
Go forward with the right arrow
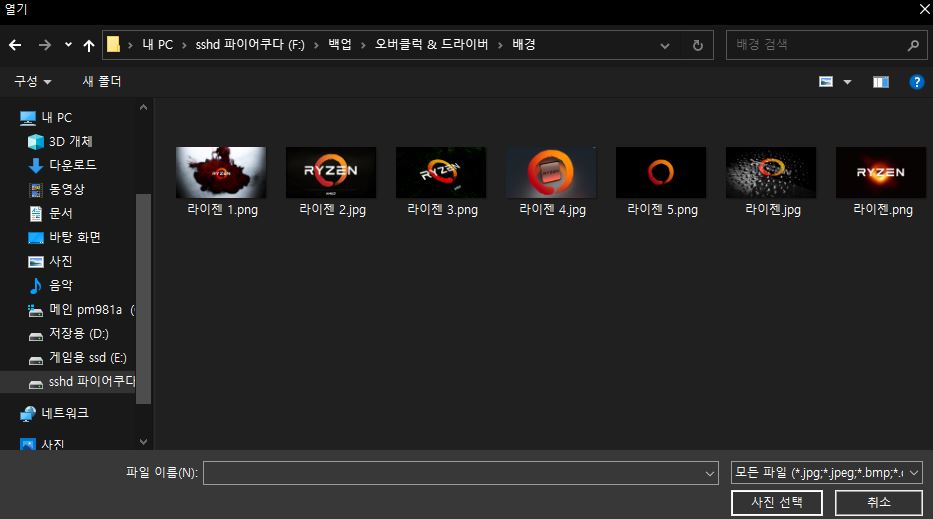click(45, 45)
